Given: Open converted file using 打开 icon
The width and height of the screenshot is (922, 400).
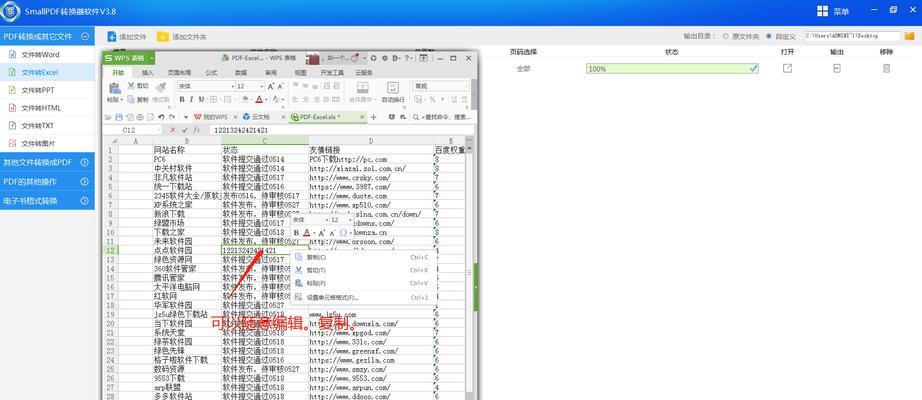Looking at the screenshot, I should (x=787, y=69).
